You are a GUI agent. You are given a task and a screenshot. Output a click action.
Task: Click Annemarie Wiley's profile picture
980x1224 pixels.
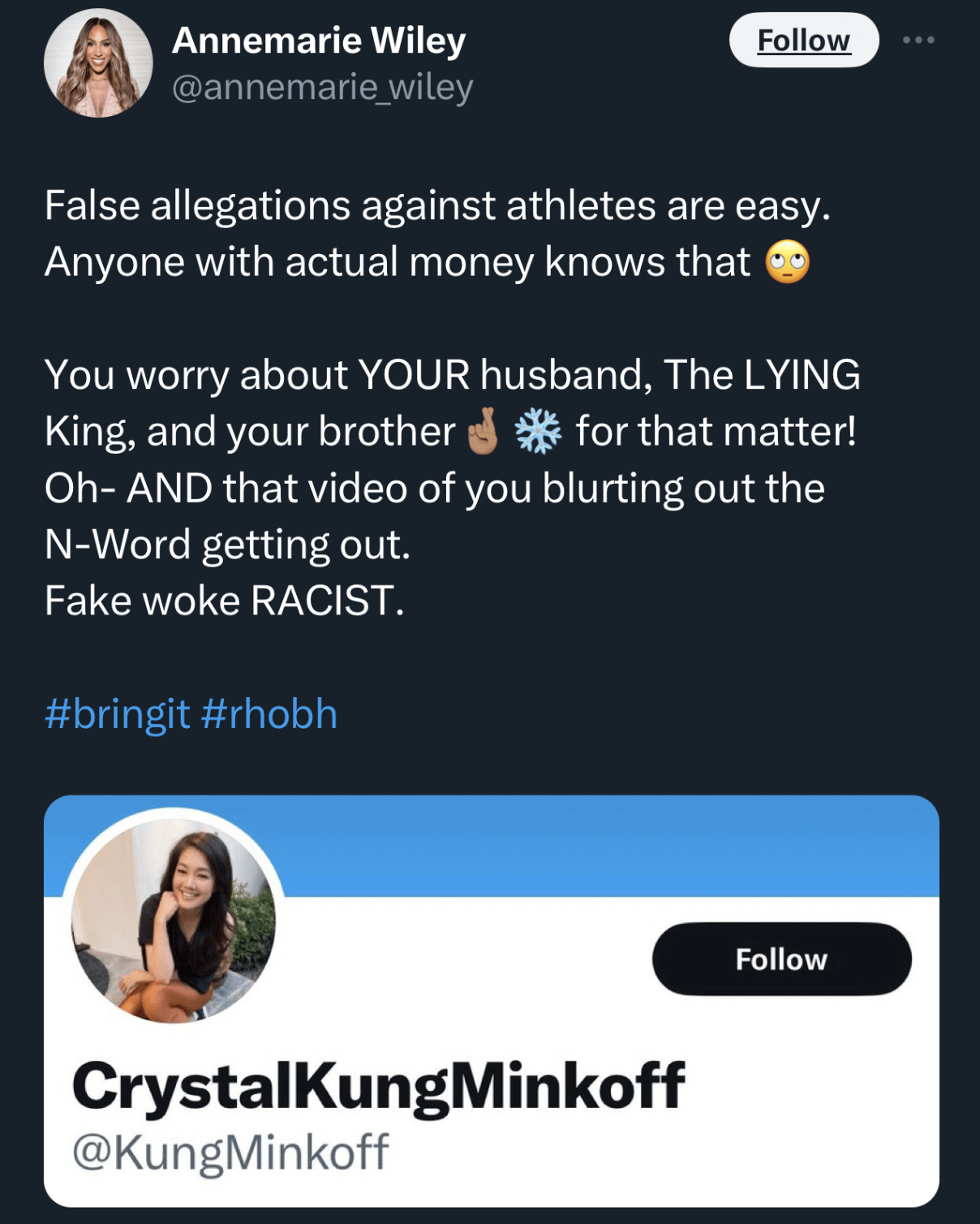point(98,63)
